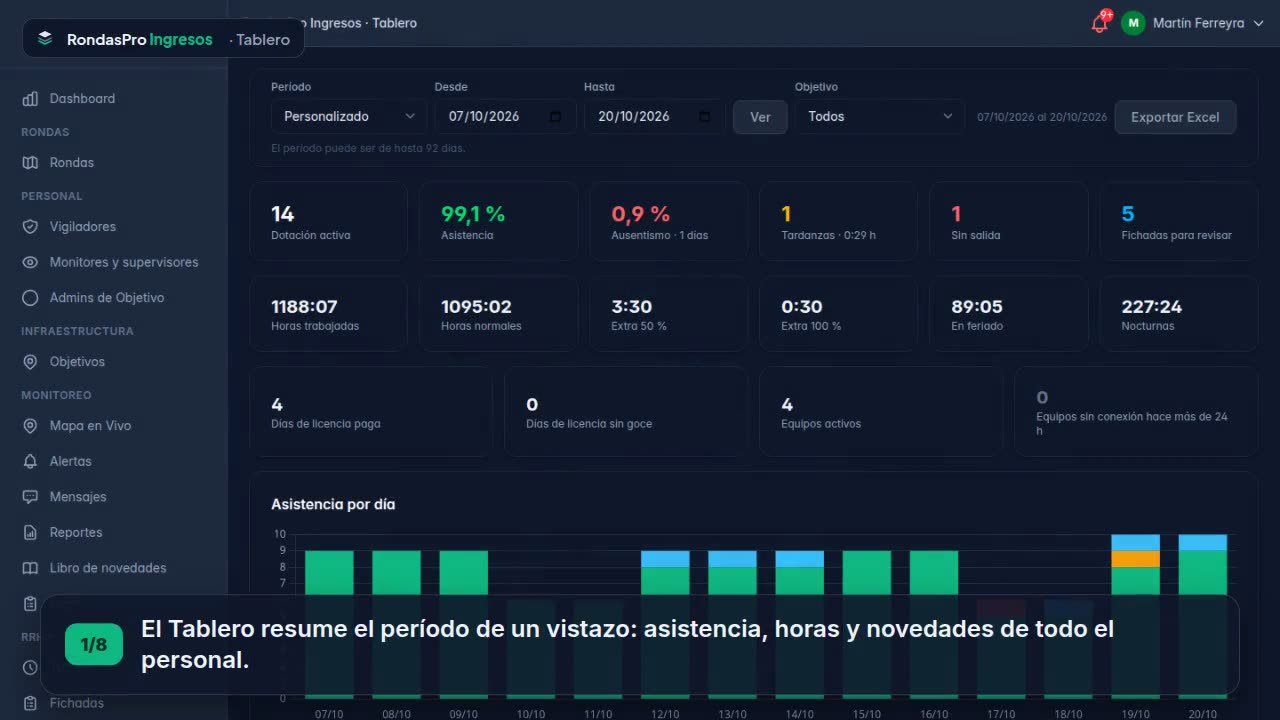This screenshot has height=720, width=1280.
Task: Click the "Extra 50 %" card label
Action: point(639,326)
